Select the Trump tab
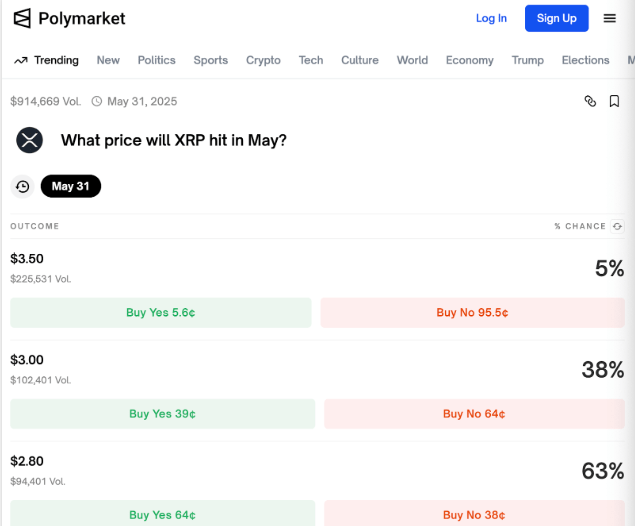635x526 pixels. tap(528, 60)
